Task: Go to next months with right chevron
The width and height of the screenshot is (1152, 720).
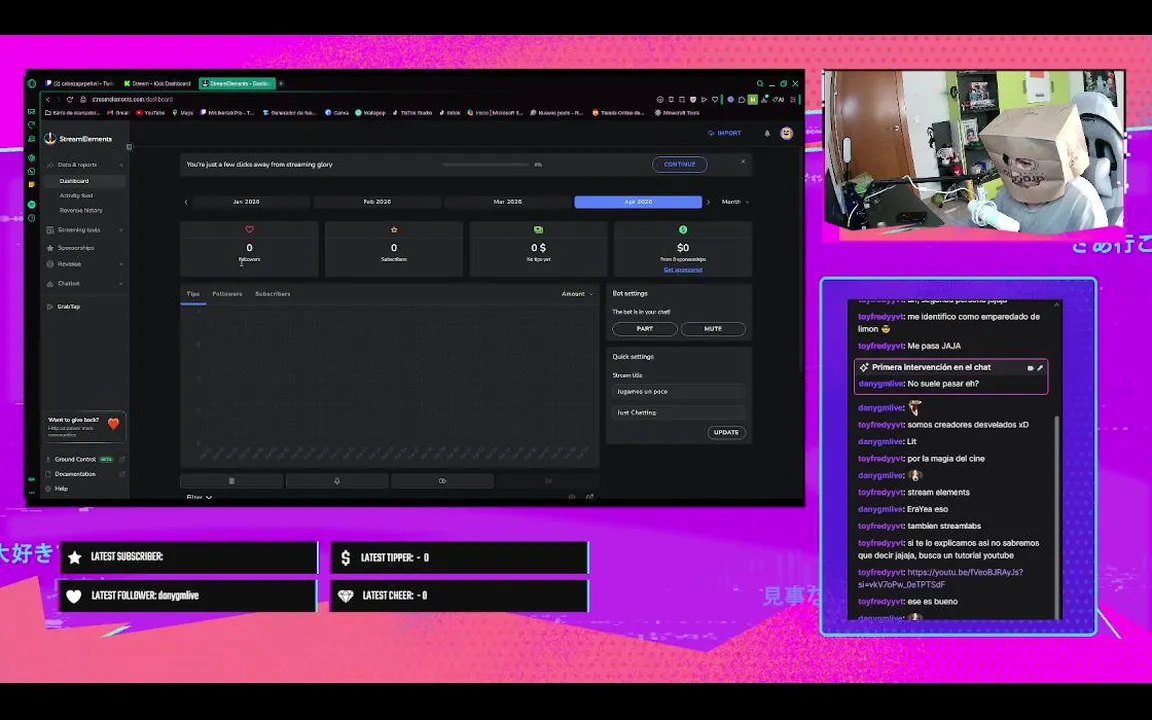Action: tap(708, 202)
